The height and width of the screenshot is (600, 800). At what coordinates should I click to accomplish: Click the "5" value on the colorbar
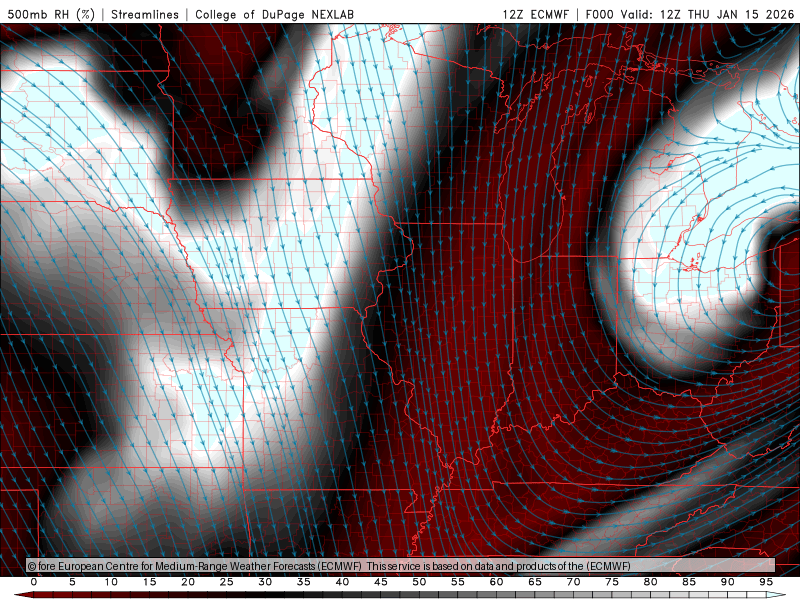point(72,582)
